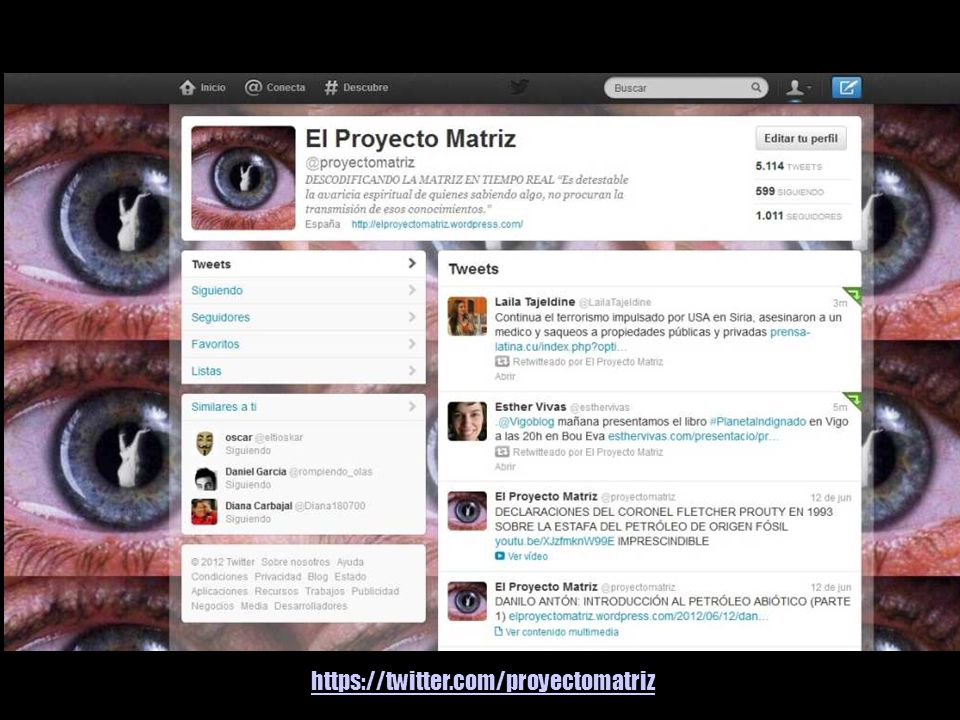960x720 pixels.
Task: Click Abrir under Esther Vivas tweet
Action: coord(505,467)
